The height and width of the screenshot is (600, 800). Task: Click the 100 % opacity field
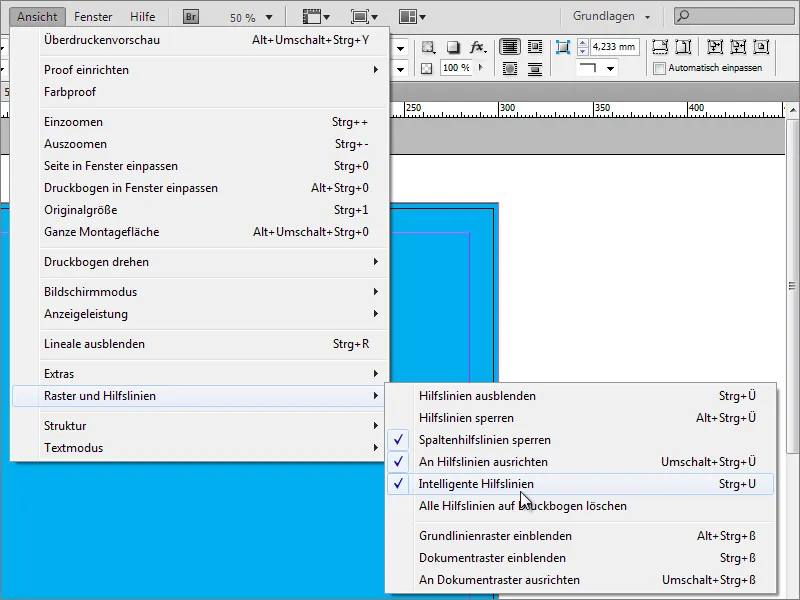point(456,68)
